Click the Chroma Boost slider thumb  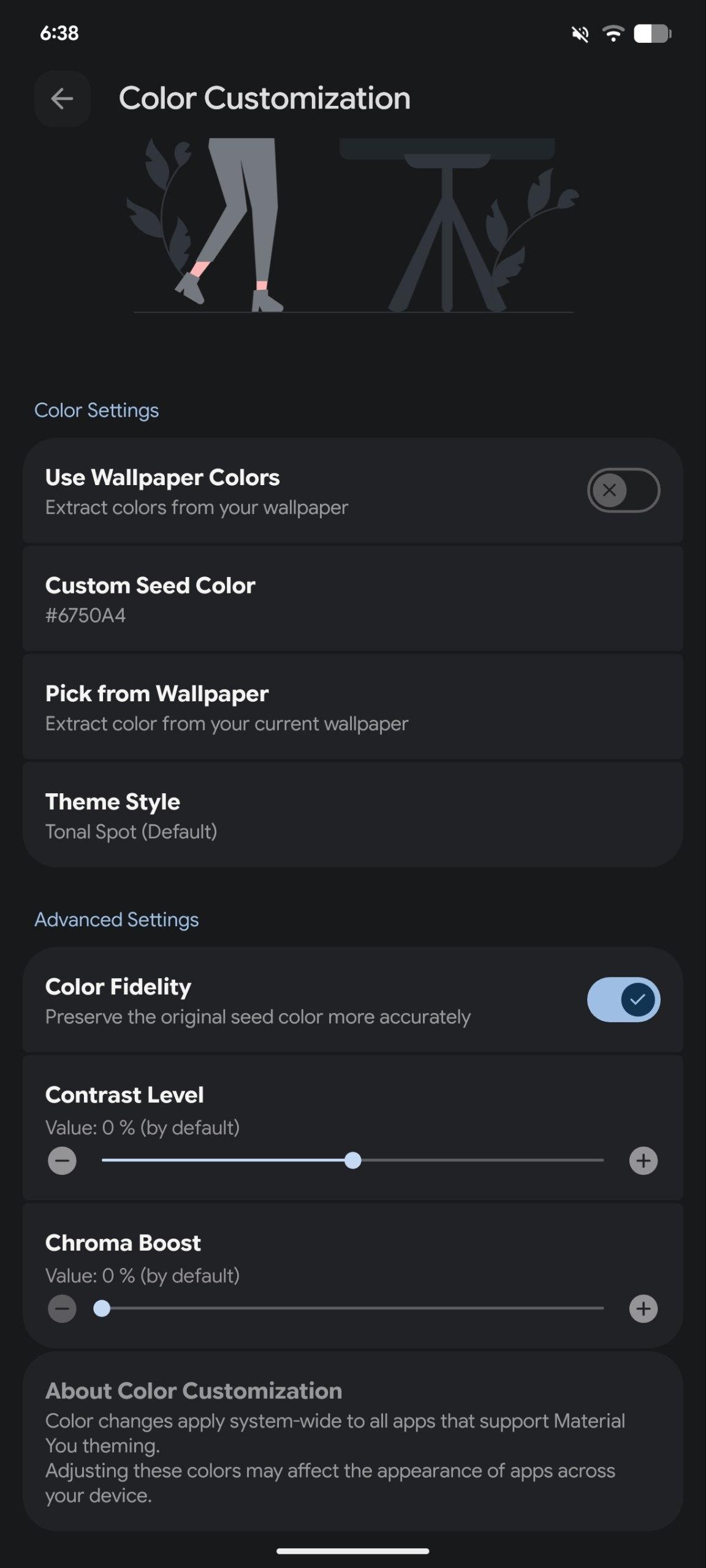pos(102,1309)
